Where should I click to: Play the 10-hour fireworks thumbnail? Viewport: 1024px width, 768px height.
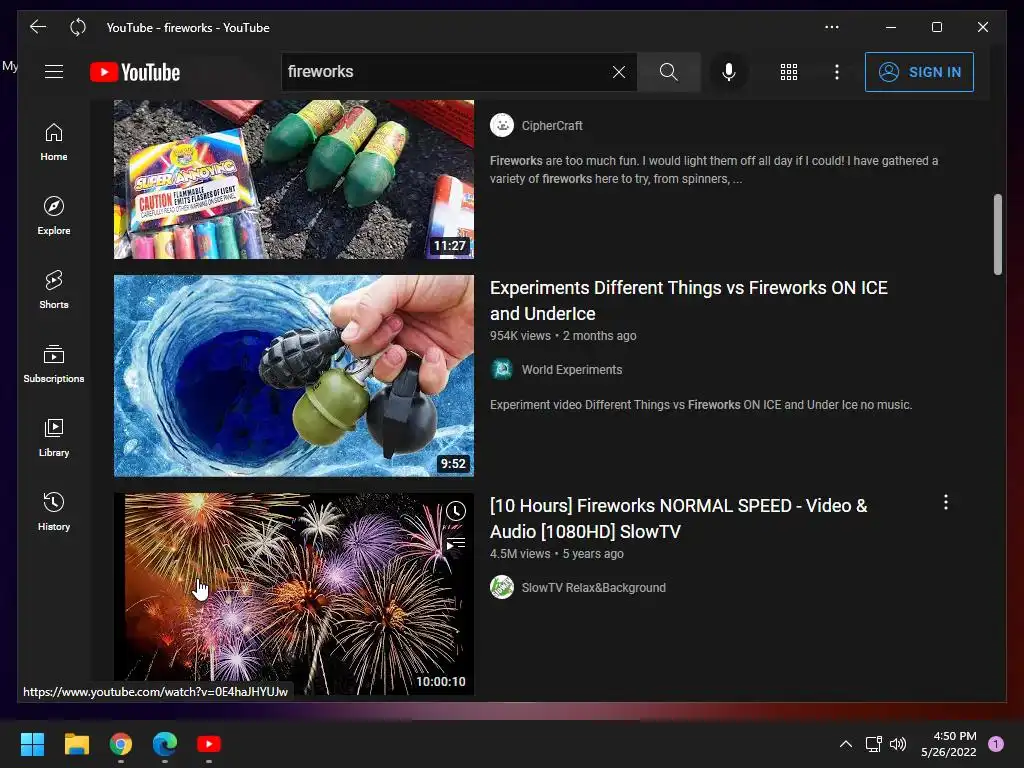(294, 594)
